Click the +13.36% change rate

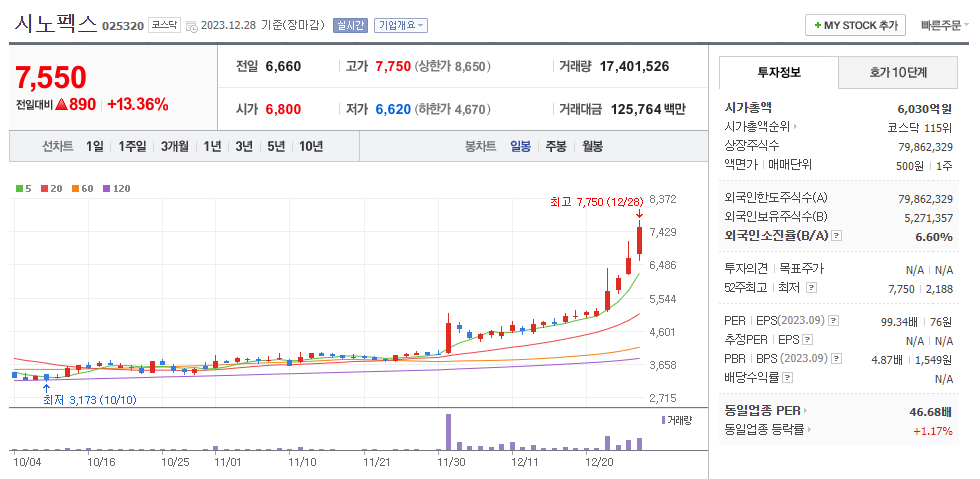point(138,104)
